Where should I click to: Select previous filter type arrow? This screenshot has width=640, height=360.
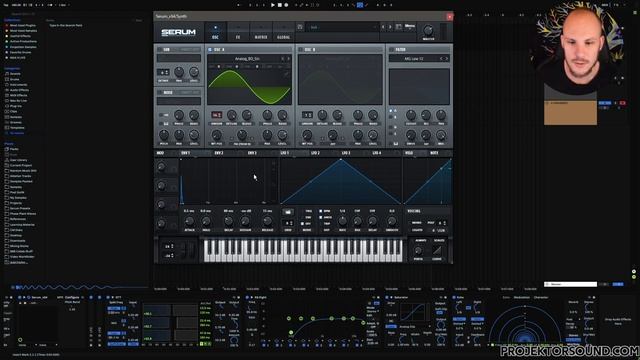[441, 59]
